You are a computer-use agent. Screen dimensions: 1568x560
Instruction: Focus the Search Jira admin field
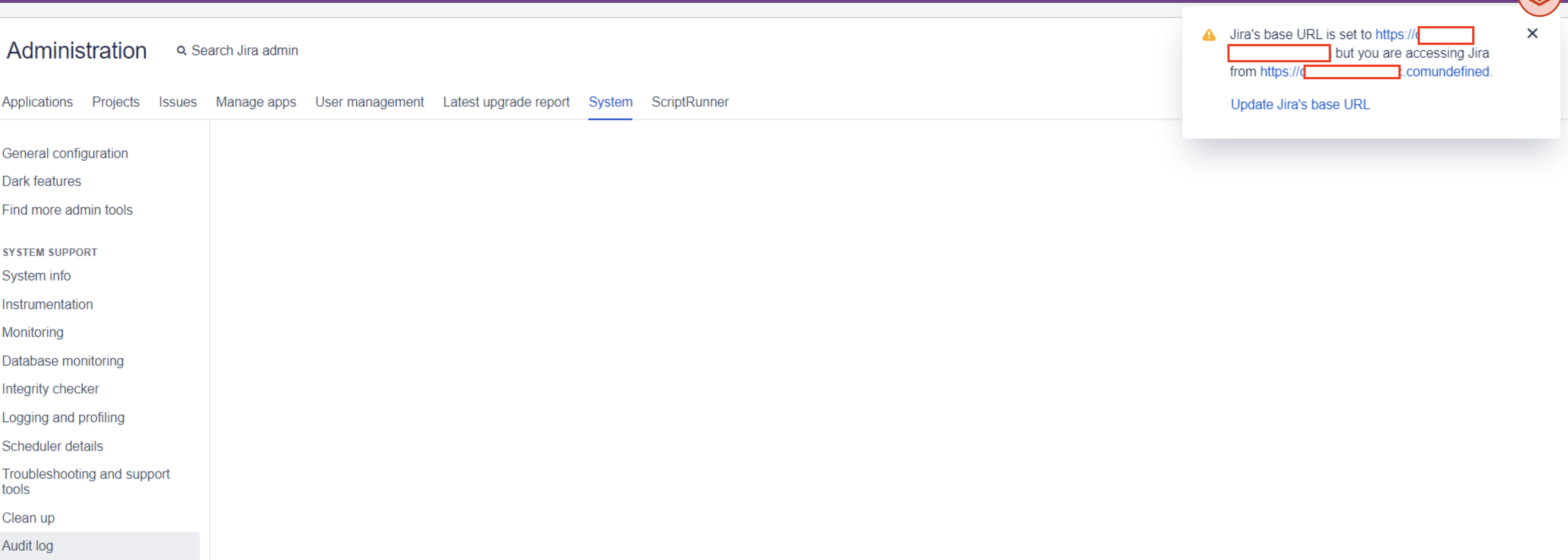245,50
